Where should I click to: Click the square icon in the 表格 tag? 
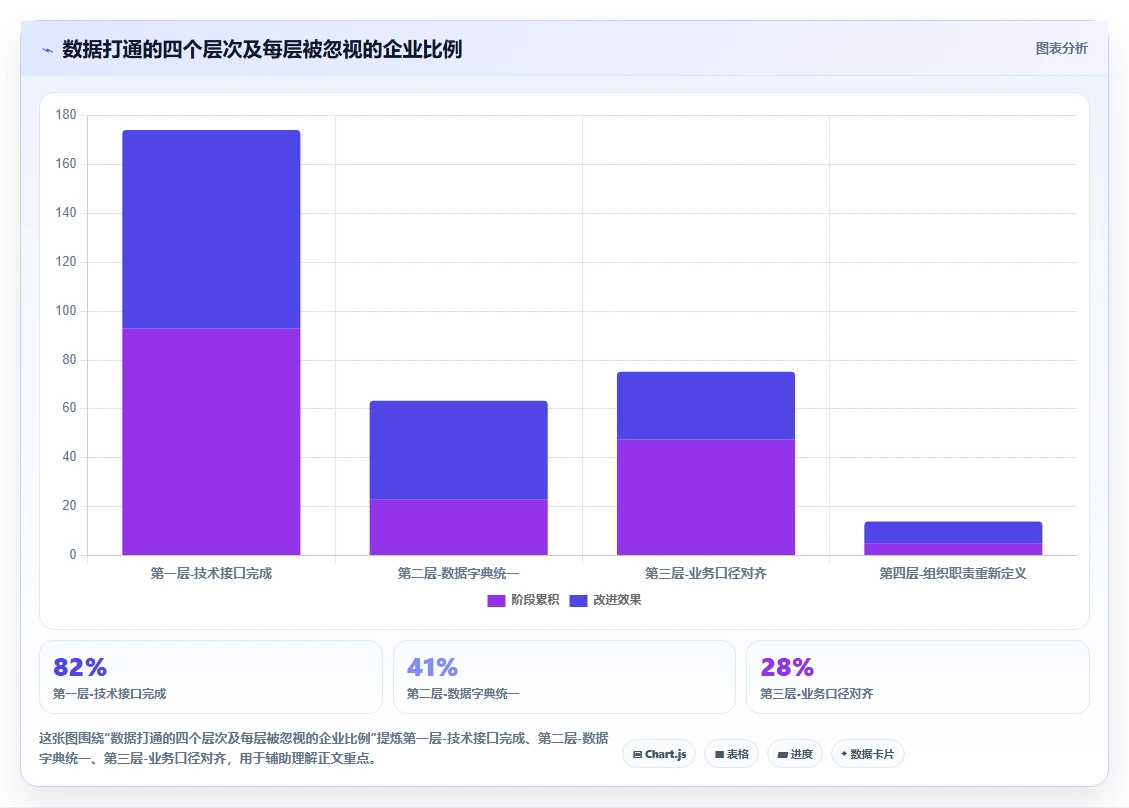tap(719, 755)
